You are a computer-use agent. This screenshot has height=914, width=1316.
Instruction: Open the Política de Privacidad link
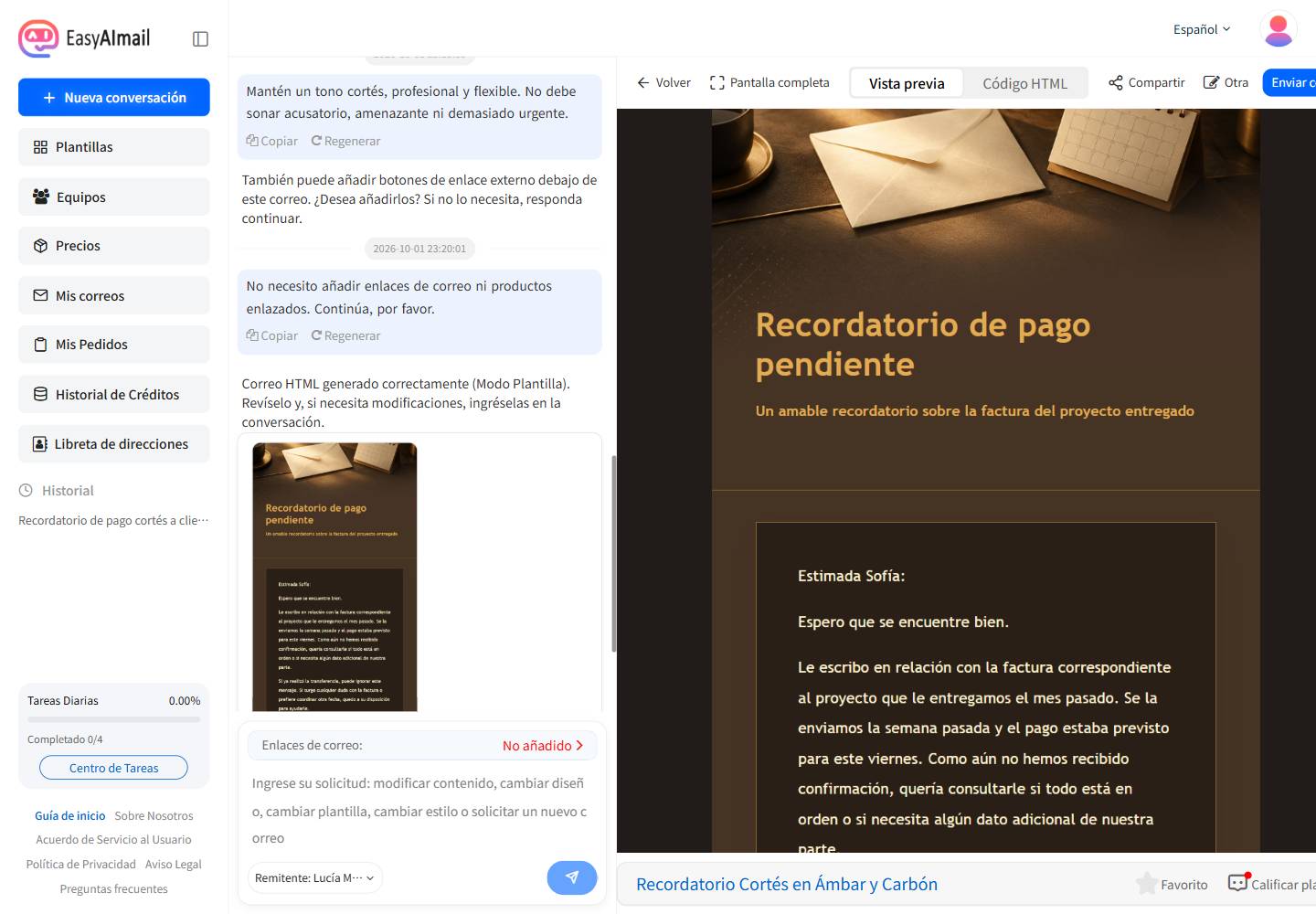80,864
